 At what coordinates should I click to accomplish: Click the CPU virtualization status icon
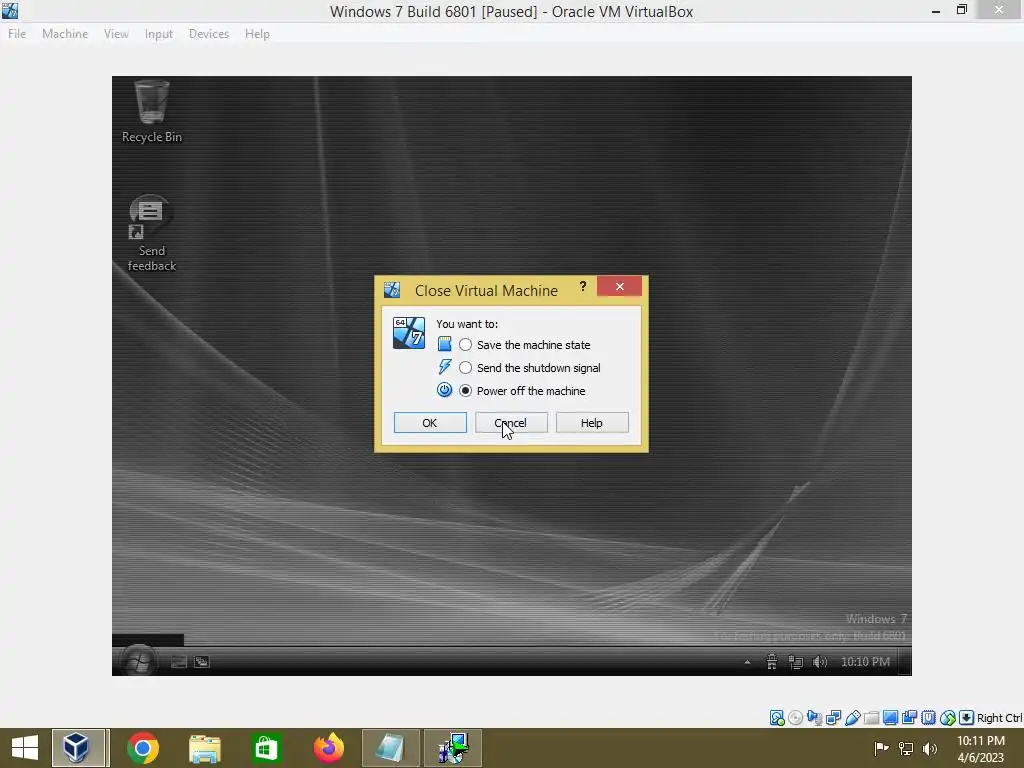(x=929, y=718)
